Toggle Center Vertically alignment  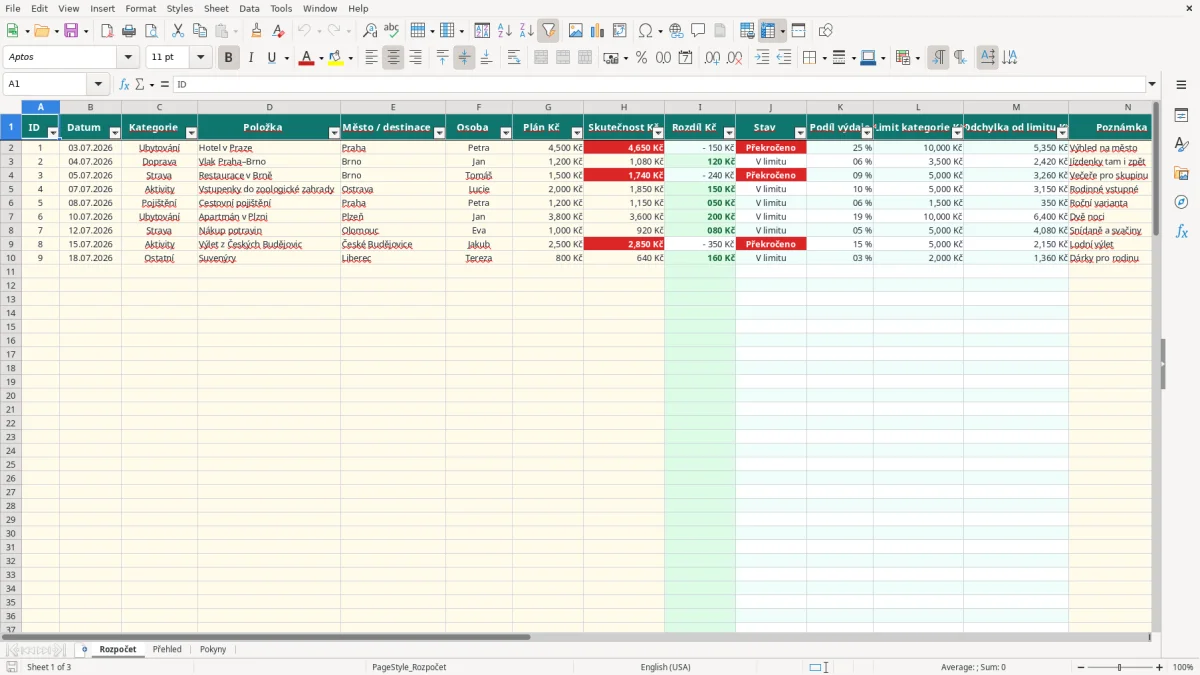[464, 58]
